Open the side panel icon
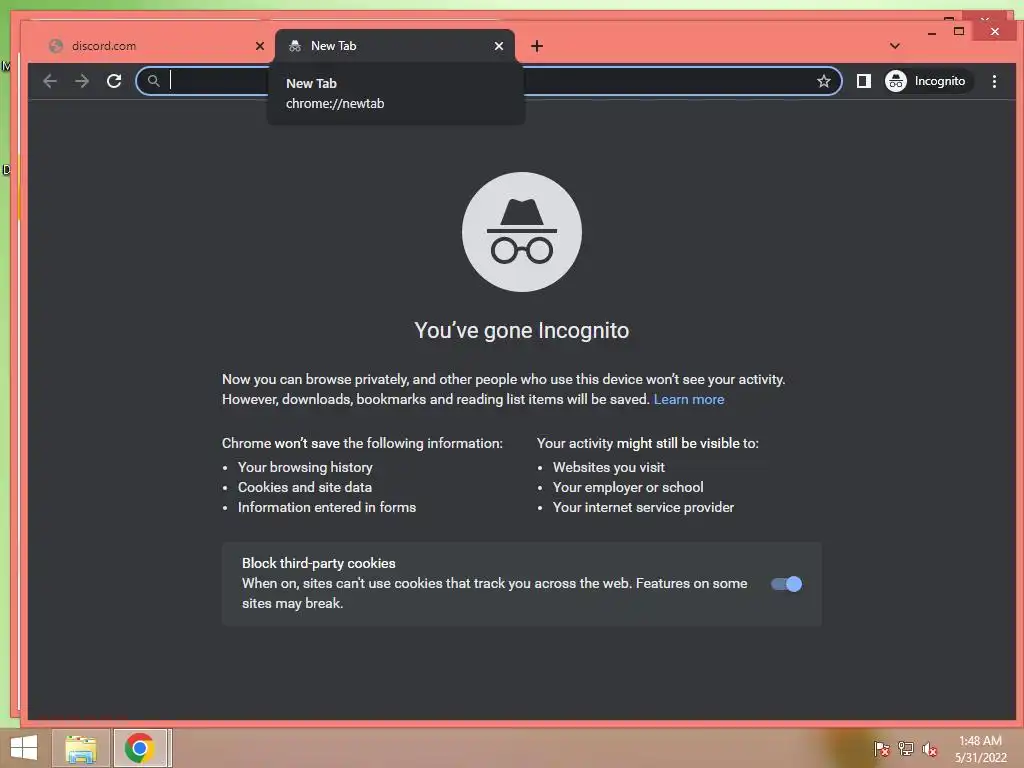The image size is (1024, 768). (863, 81)
